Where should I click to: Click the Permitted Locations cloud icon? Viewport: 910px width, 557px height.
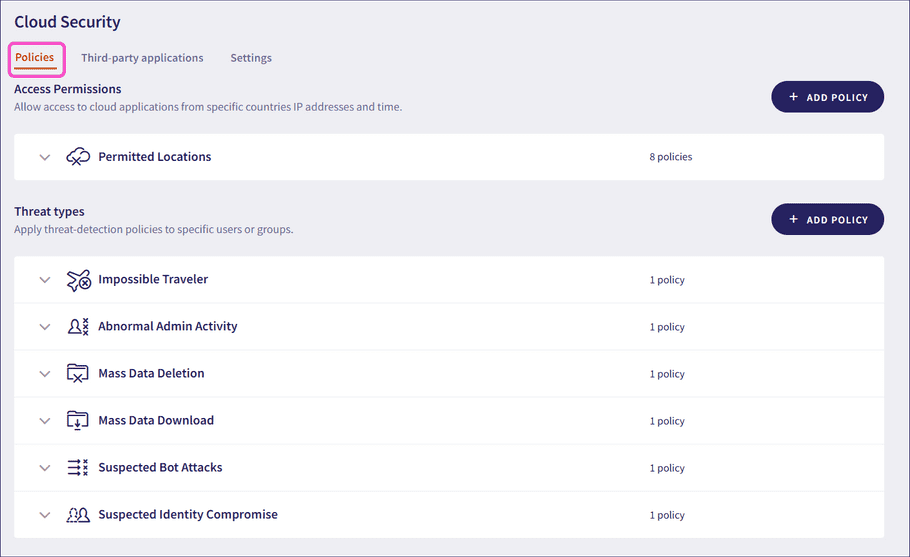click(78, 157)
